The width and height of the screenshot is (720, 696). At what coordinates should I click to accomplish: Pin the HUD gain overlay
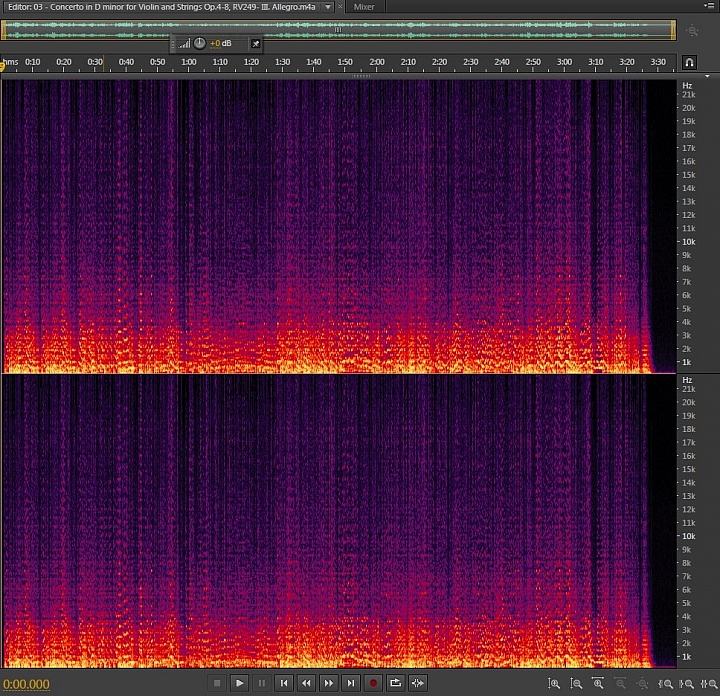256,44
